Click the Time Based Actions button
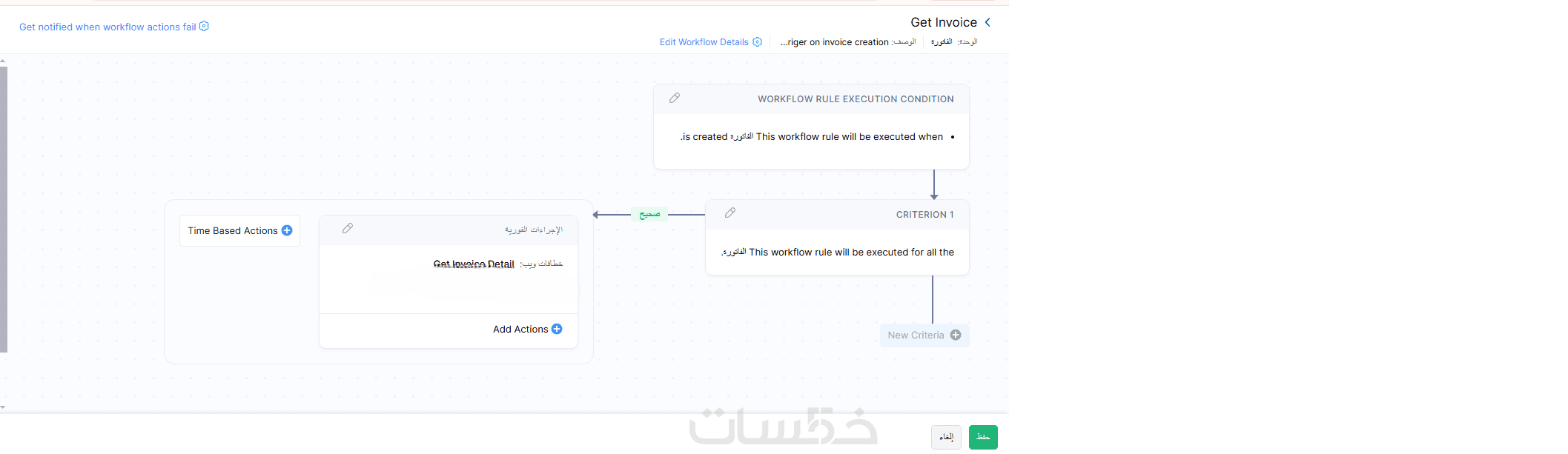The width and height of the screenshot is (1568, 454). 233,231
